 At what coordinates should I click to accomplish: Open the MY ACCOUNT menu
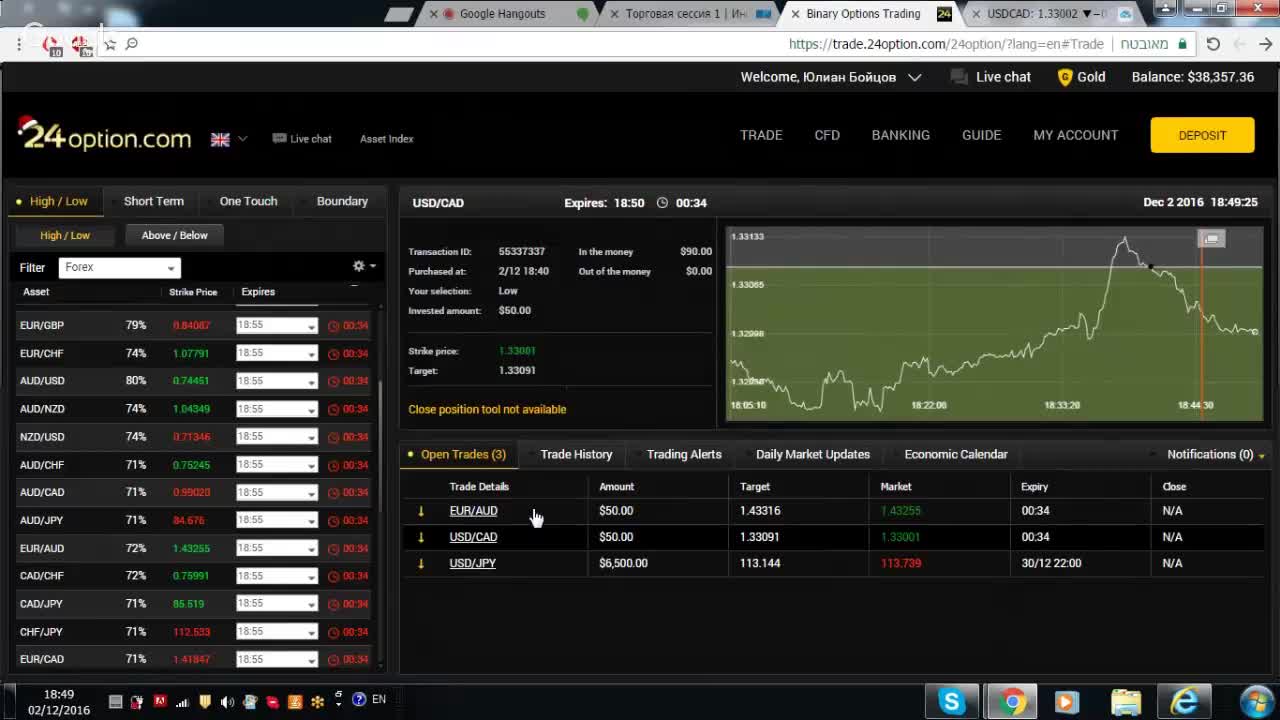[x=1075, y=135]
